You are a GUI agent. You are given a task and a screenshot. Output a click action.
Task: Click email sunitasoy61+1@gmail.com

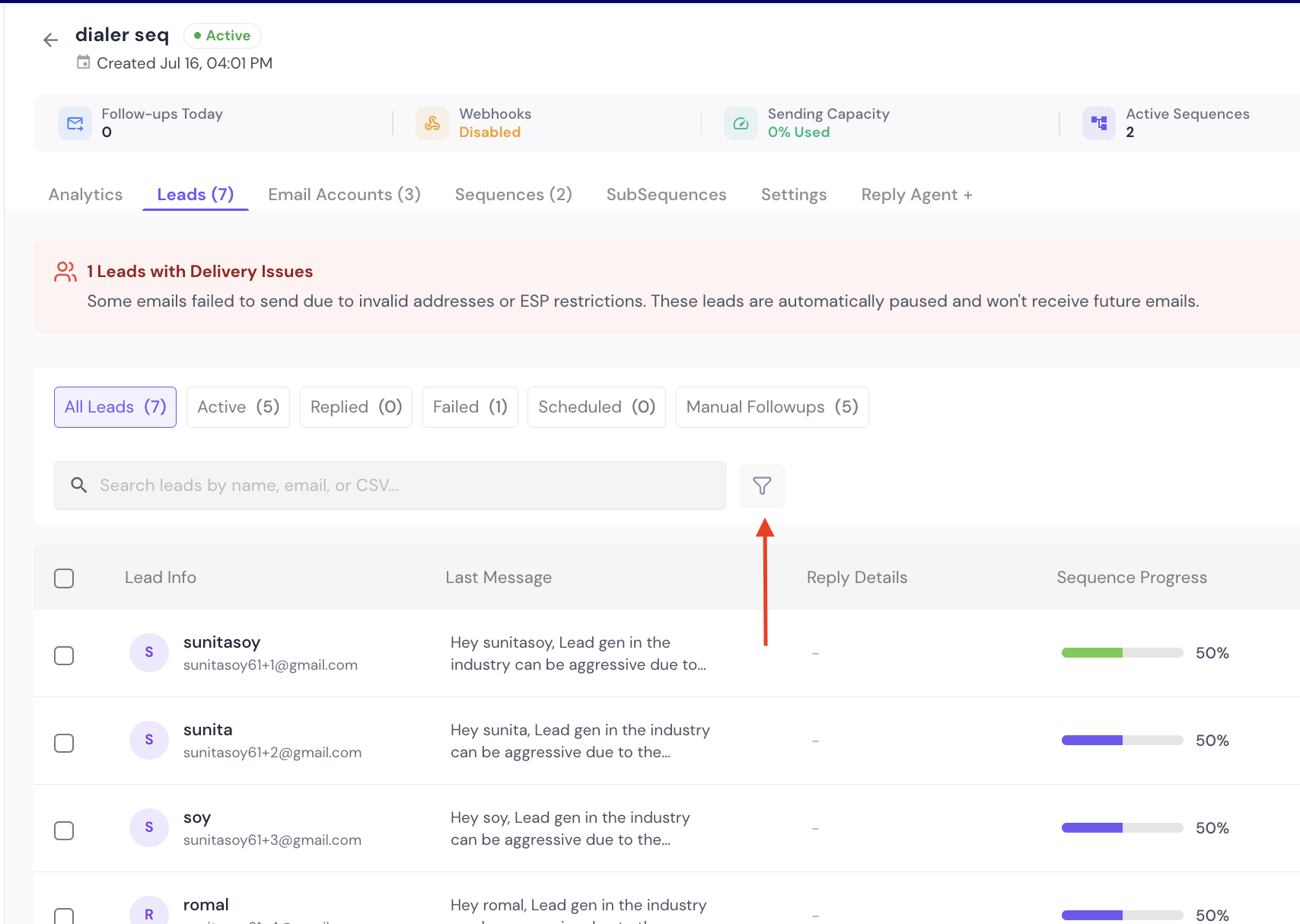click(270, 665)
